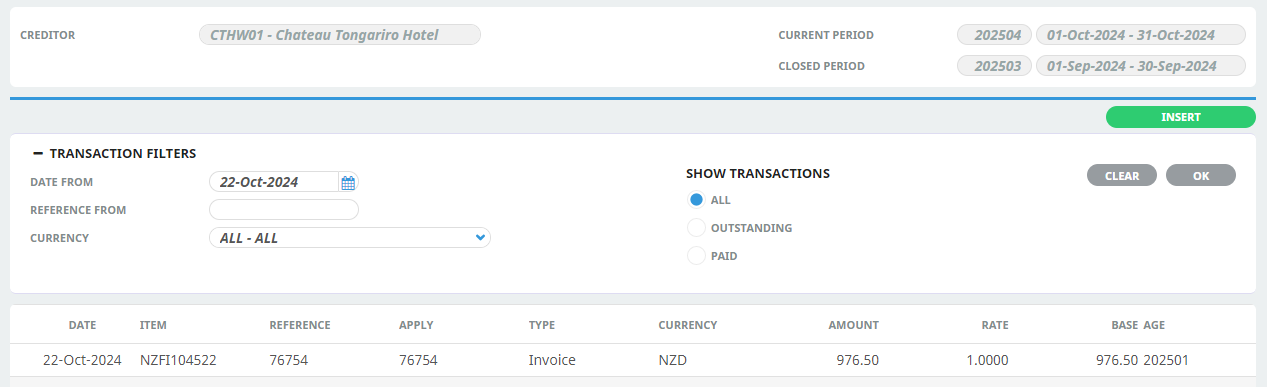The image size is (1267, 387).
Task: Select the invoice row NZFI104522
Action: click(632, 360)
